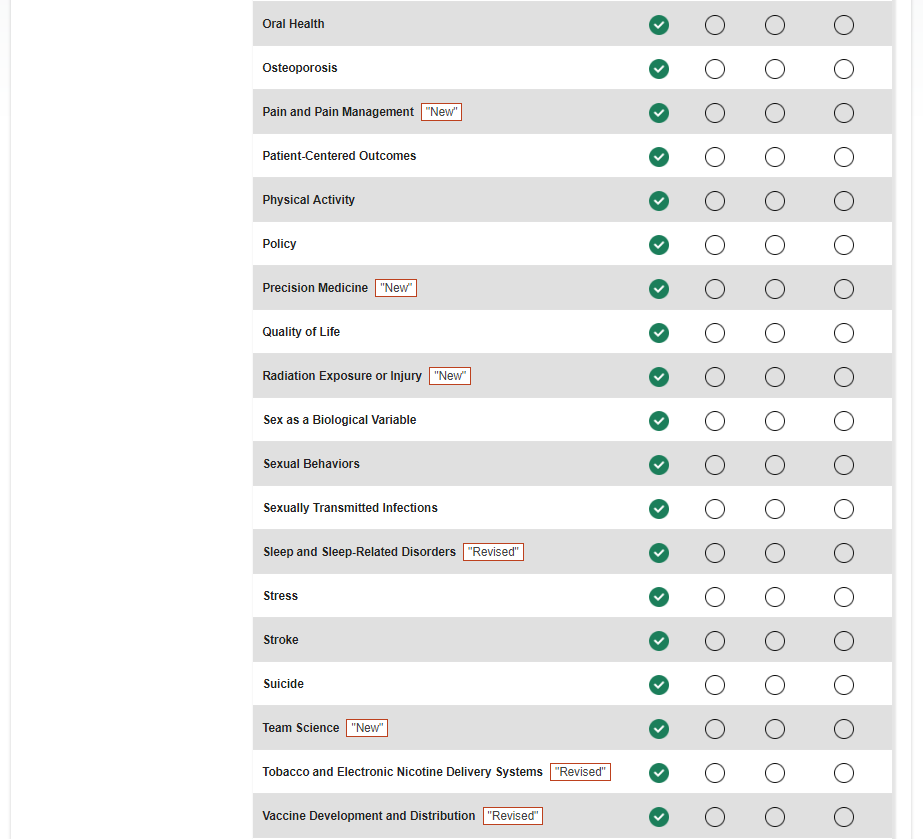The width and height of the screenshot is (923, 839).
Task: Click the green checkmark for Sexual Behaviors
Action: point(659,465)
